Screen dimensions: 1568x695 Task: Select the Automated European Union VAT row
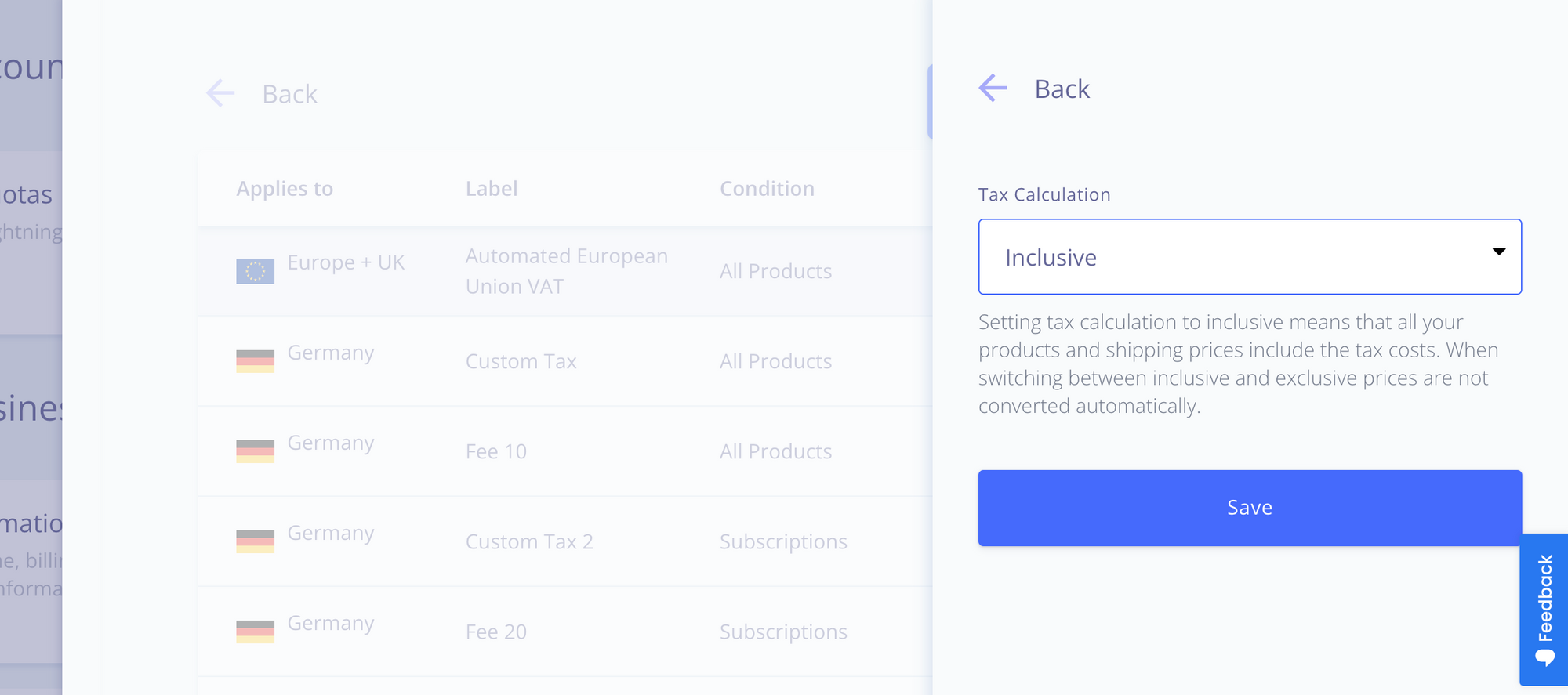pyautogui.click(x=565, y=271)
